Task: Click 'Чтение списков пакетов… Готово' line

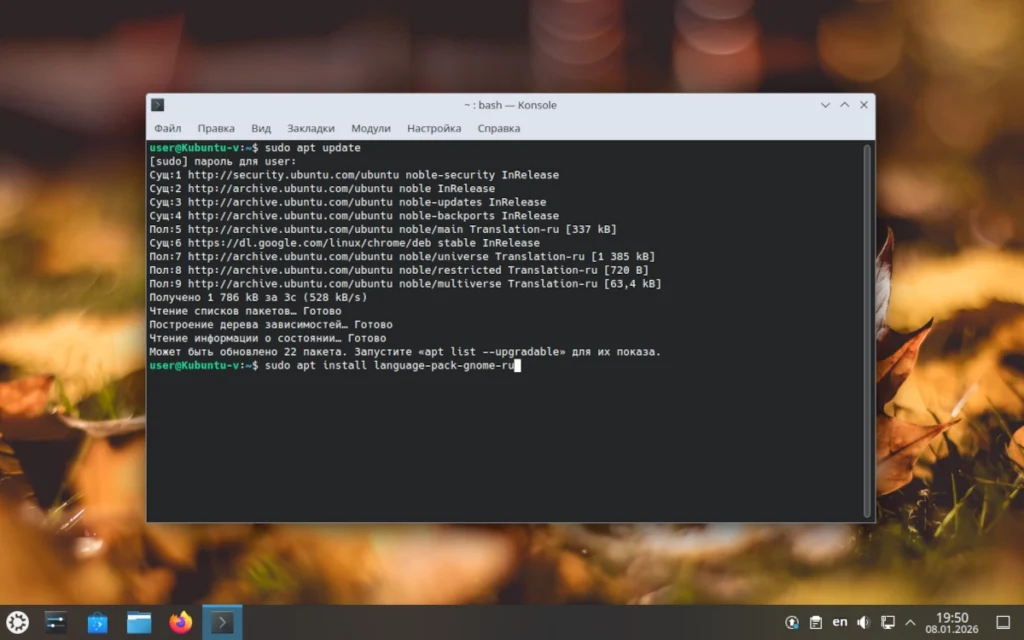Action: tap(246, 311)
